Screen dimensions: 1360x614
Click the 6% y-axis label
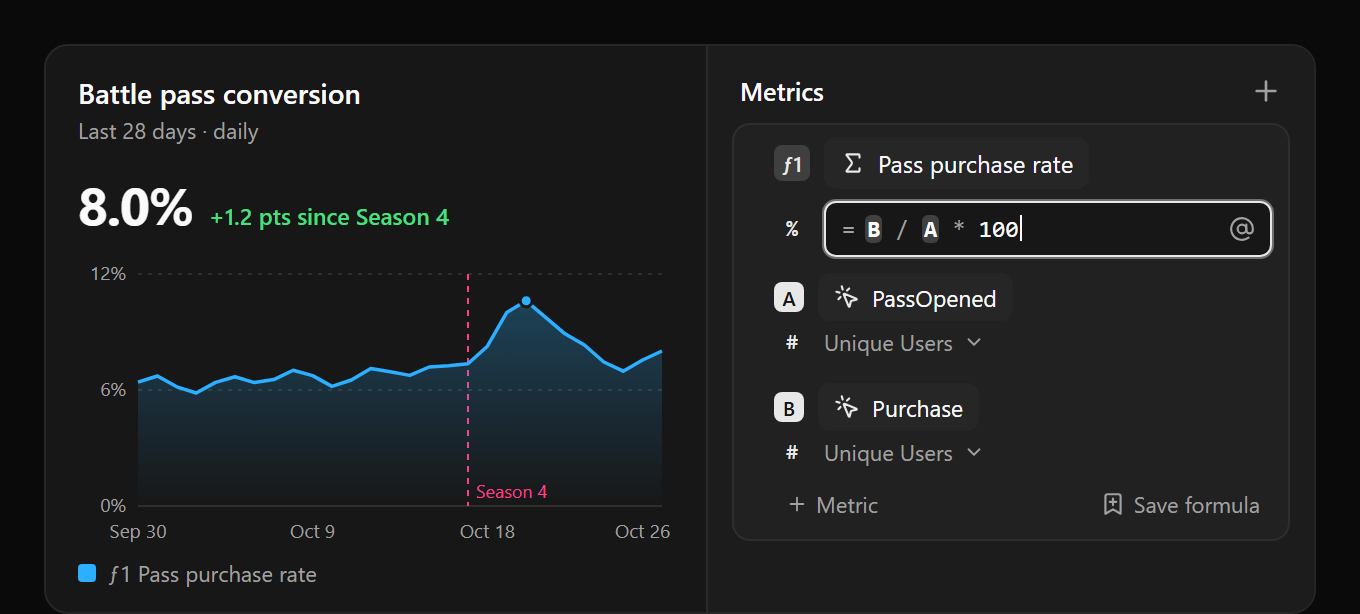point(112,390)
